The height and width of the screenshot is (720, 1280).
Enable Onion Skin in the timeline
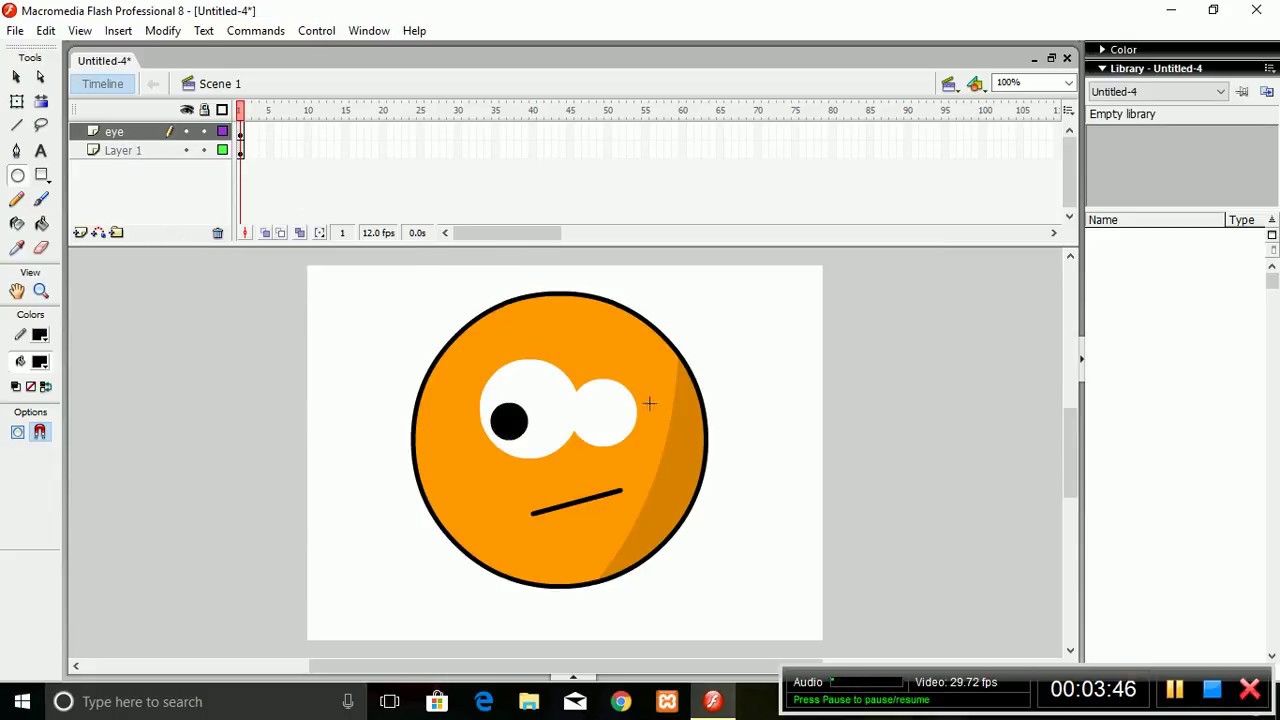[265, 232]
